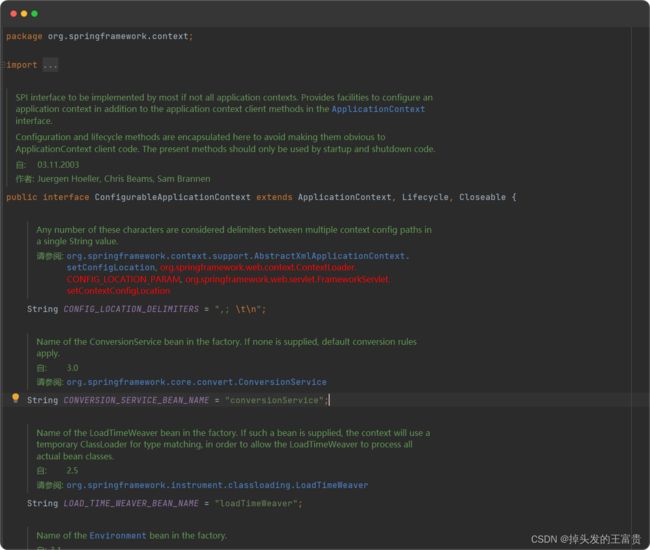The height and width of the screenshot is (550, 650).
Task: Click the Environment link in the doc comment
Action: pyautogui.click(x=119, y=536)
